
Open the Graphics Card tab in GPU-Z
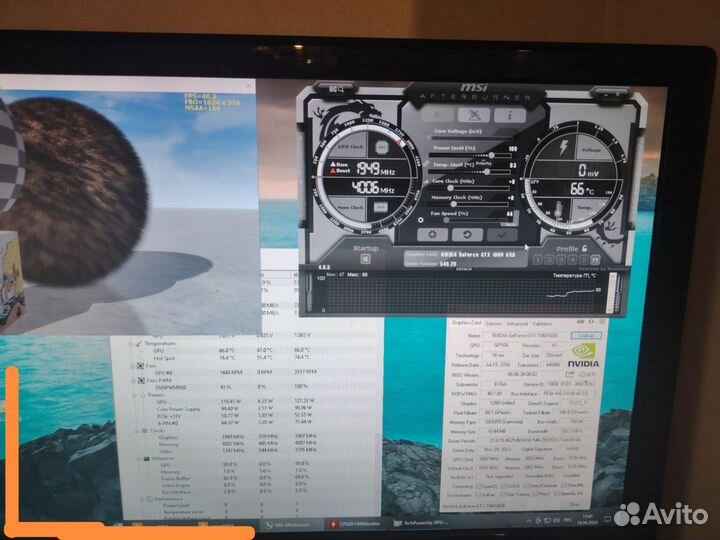click(466, 323)
